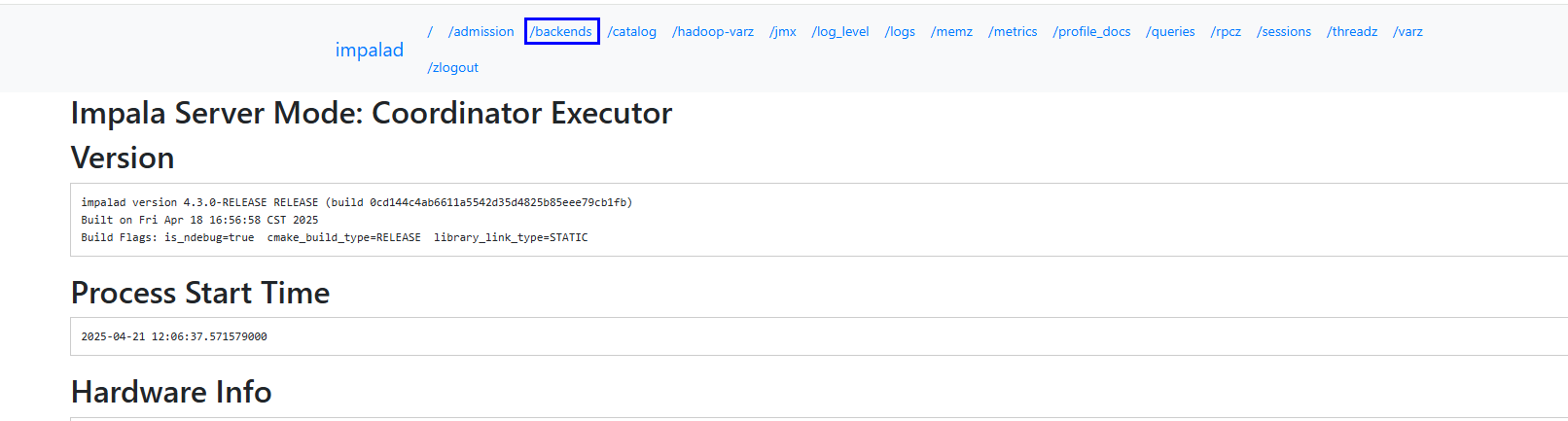Click the Process Start Time value box
The image size is (1568, 421).
[x=819, y=336]
